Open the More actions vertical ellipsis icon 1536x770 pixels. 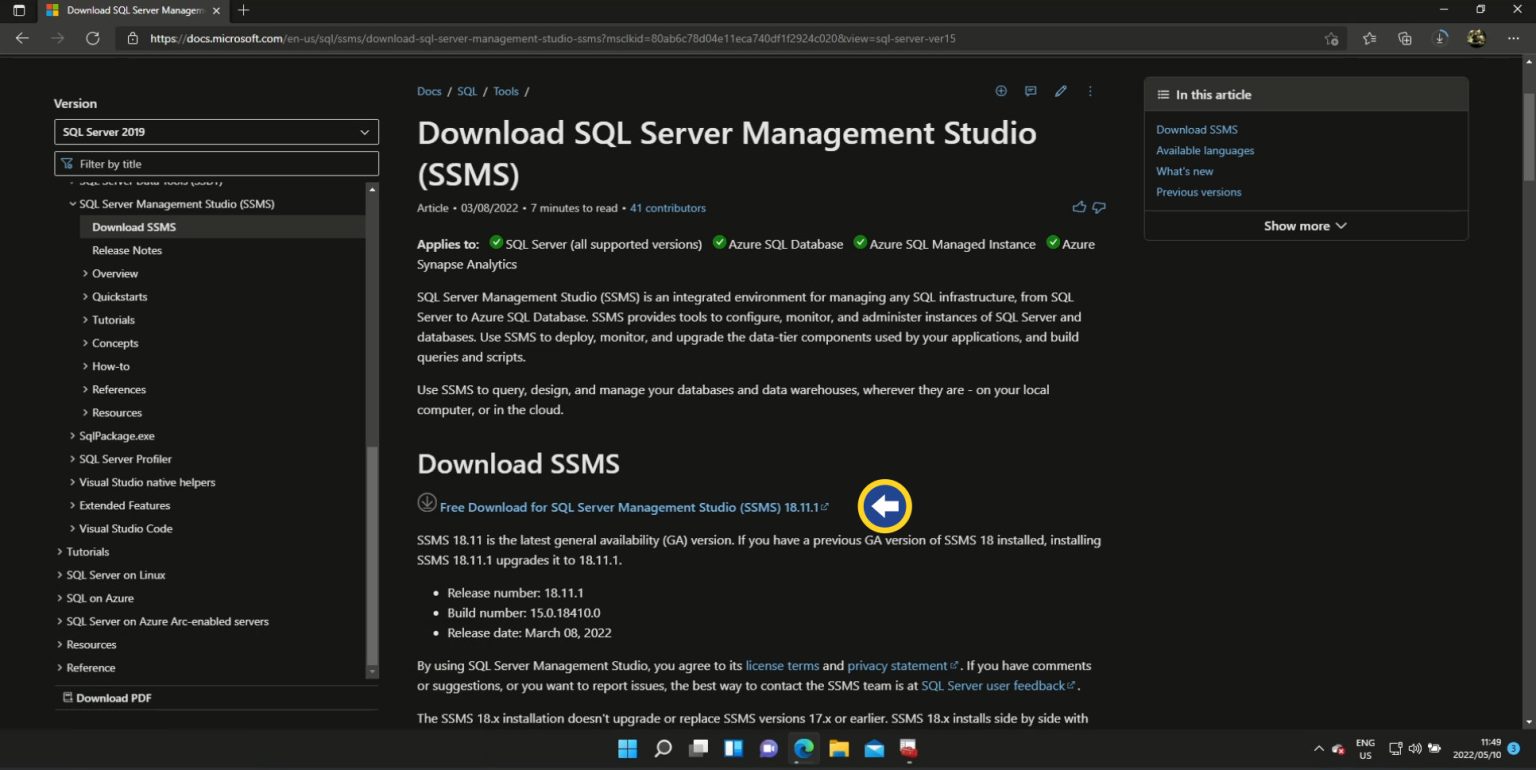[1090, 91]
